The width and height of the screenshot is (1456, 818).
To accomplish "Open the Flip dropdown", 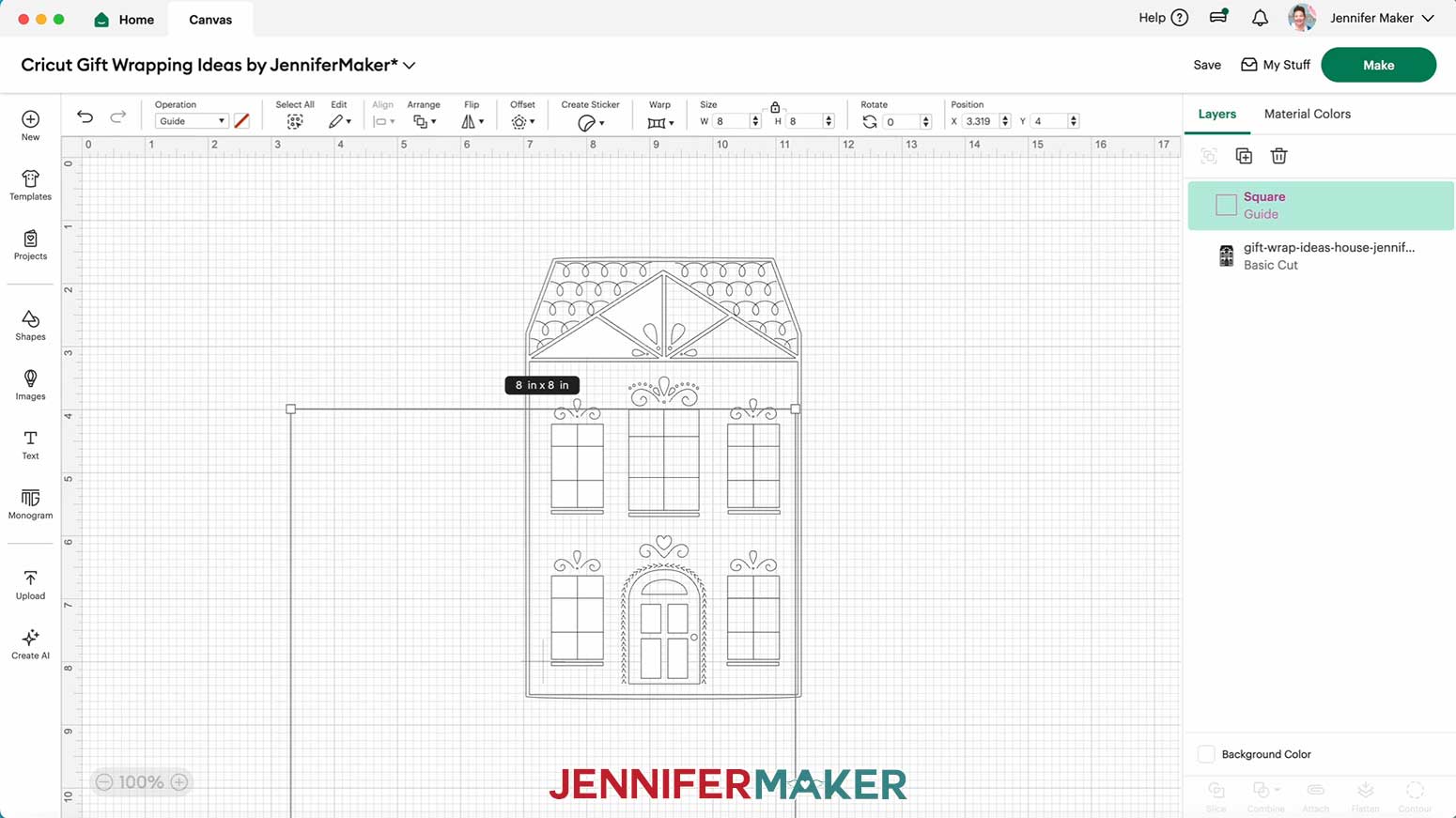I will [472, 122].
